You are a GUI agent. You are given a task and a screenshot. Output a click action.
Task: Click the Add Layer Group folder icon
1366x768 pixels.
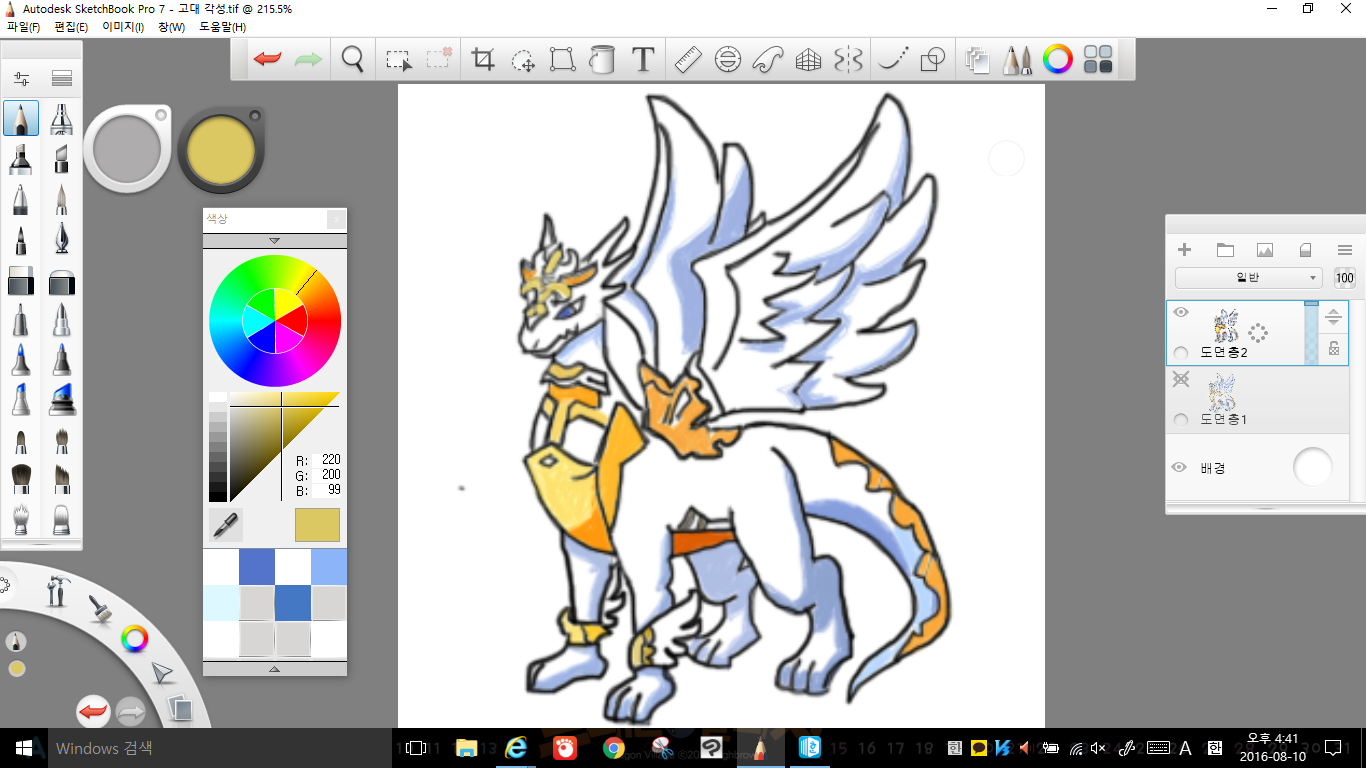[x=1225, y=250]
